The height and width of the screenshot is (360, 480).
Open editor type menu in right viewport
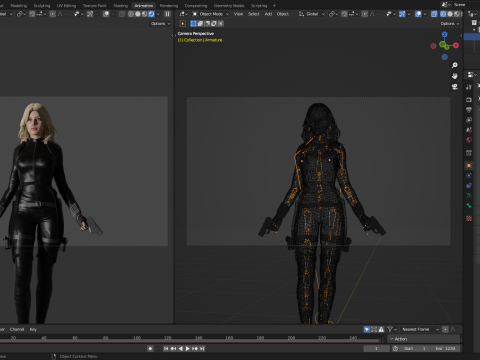tap(183, 14)
